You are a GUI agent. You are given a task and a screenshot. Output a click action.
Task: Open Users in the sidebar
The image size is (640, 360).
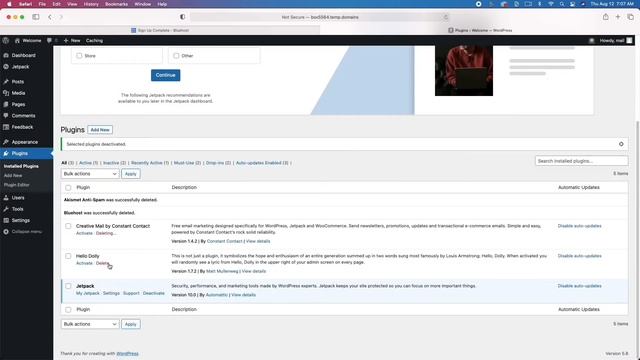click(x=18, y=198)
